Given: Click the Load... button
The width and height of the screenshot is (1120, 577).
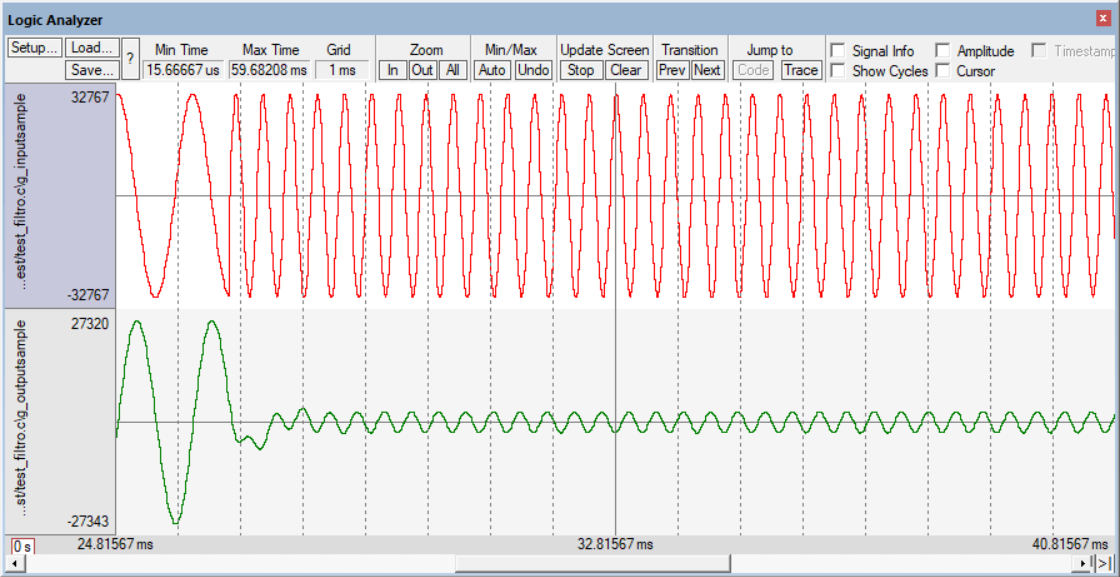Looking at the screenshot, I should [x=93, y=48].
